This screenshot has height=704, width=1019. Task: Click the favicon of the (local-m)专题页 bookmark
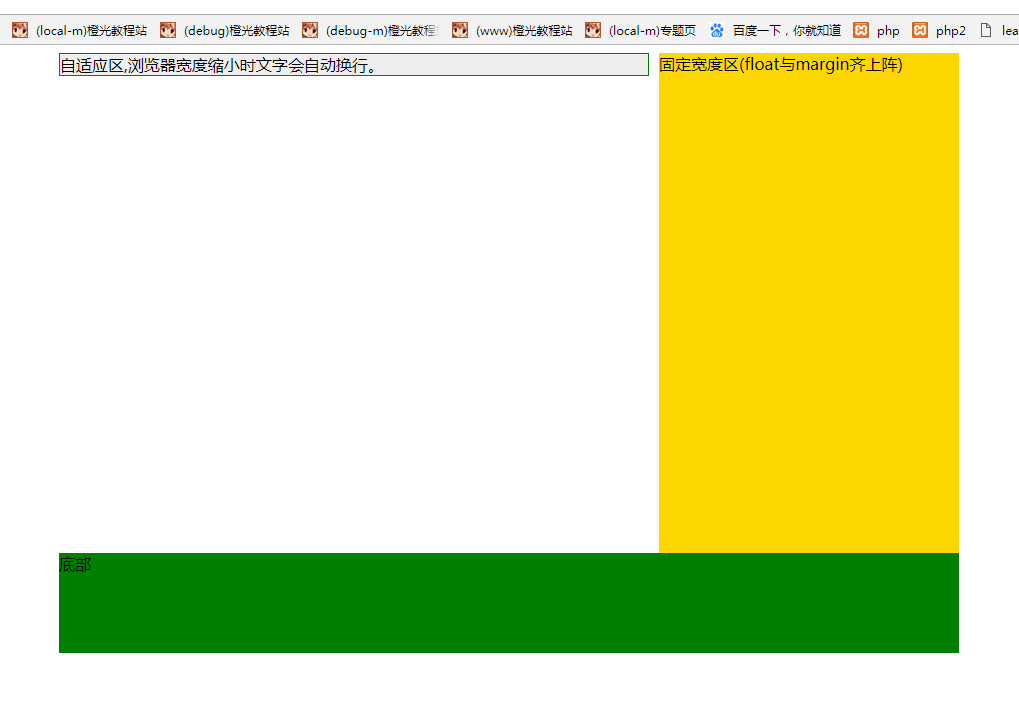coord(593,30)
